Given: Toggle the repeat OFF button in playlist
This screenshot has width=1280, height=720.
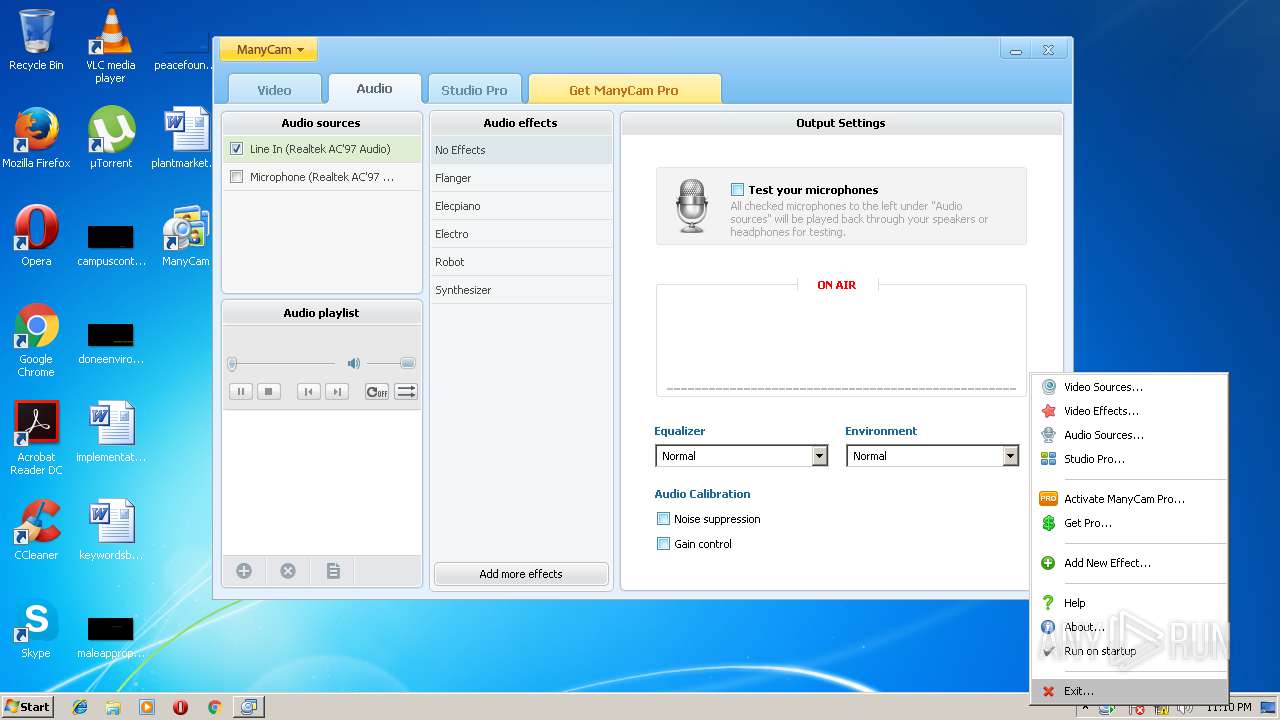Looking at the screenshot, I should 377,392.
